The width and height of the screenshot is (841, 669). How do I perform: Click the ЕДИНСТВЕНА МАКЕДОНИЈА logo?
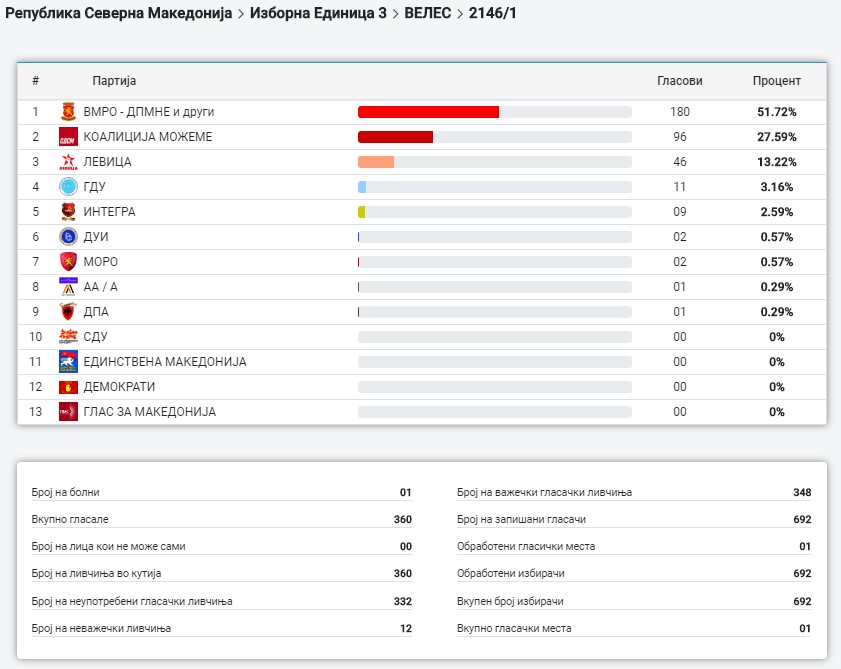pyautogui.click(x=68, y=362)
